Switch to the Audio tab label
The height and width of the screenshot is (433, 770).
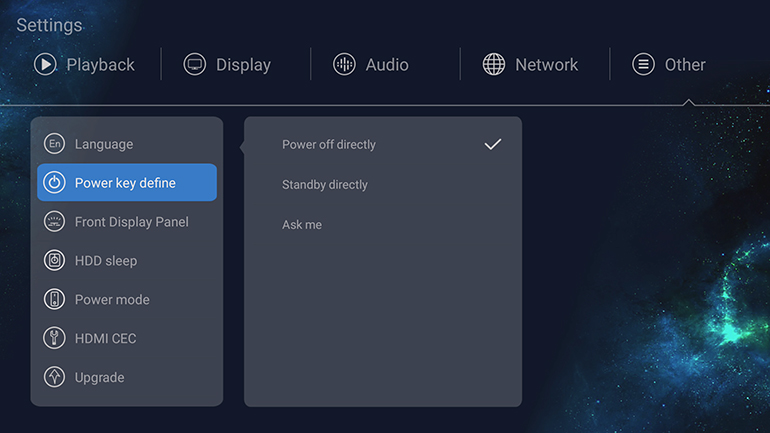(387, 65)
